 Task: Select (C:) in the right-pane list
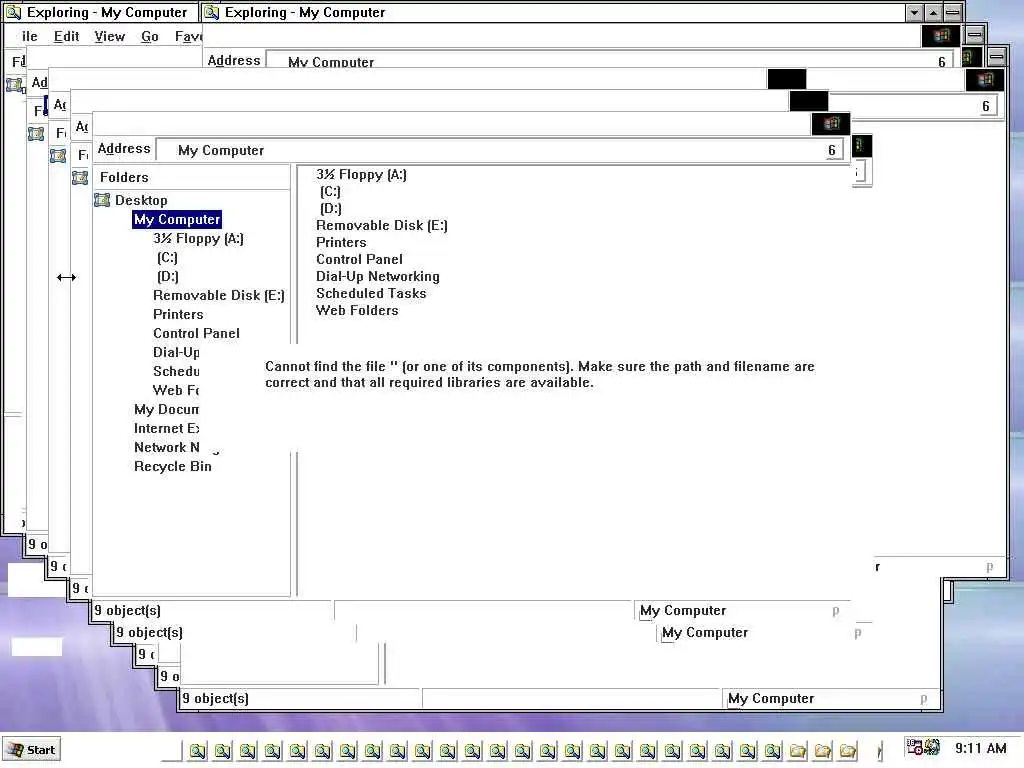(330, 191)
